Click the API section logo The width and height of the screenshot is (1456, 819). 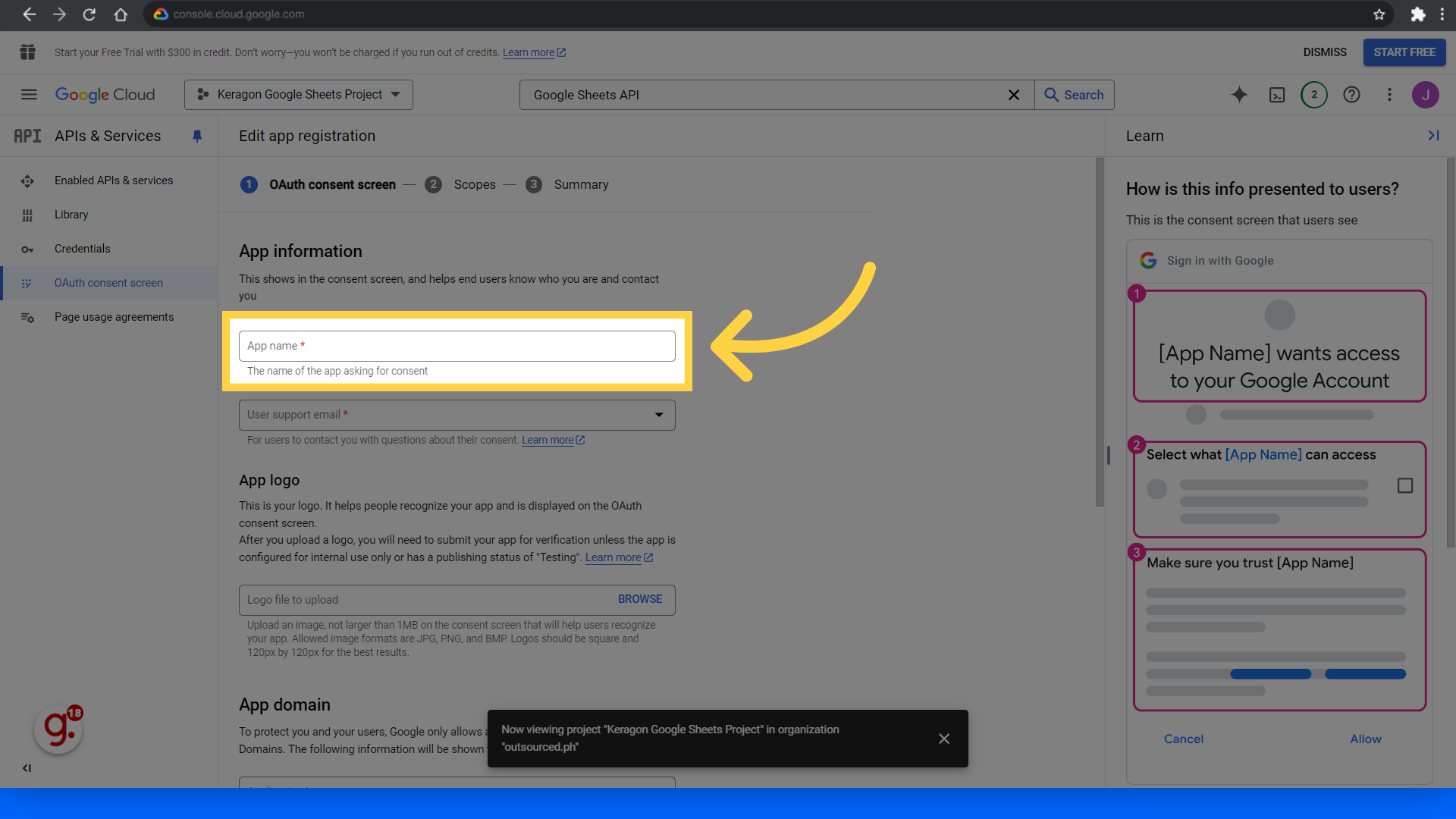pyautogui.click(x=27, y=136)
